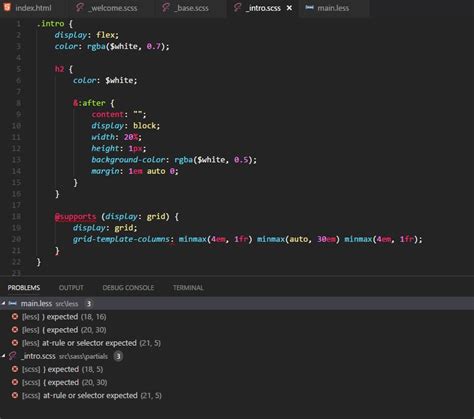474x419 pixels.
Task: Click the Sass icon on _base.scss tab
Action: (x=166, y=7)
